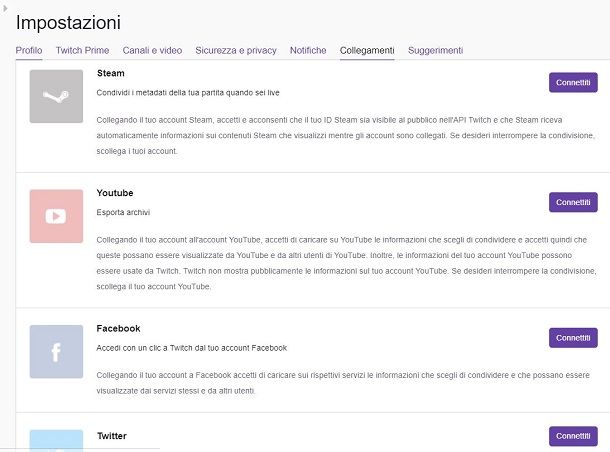Click the Facebook heading text
This screenshot has width=610, height=452.
click(x=119, y=328)
